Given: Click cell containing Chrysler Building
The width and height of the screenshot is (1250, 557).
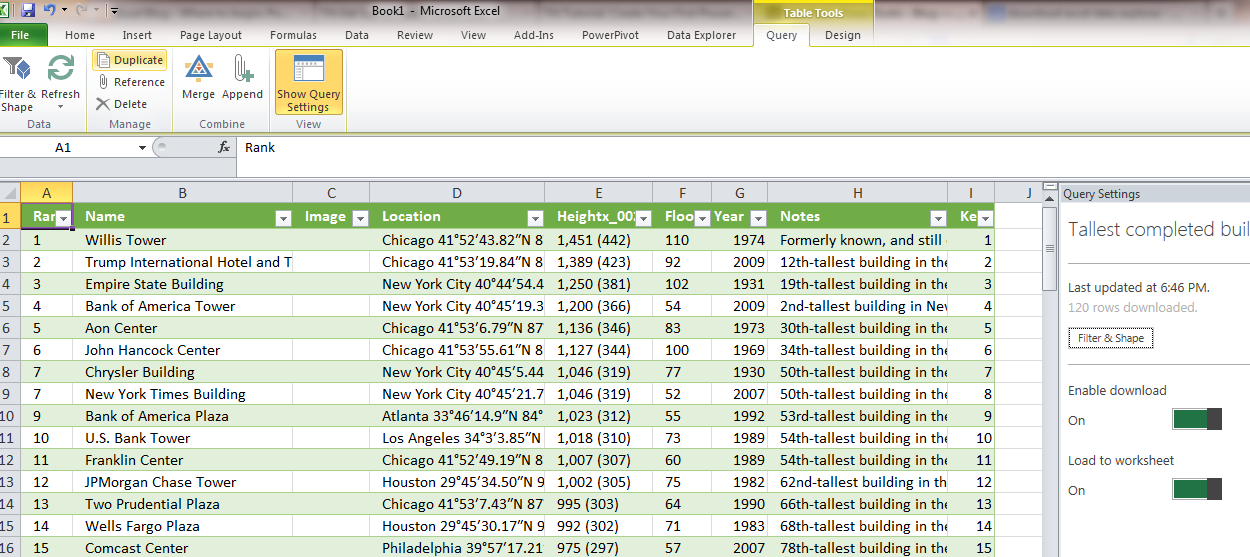Looking at the screenshot, I should point(183,372).
